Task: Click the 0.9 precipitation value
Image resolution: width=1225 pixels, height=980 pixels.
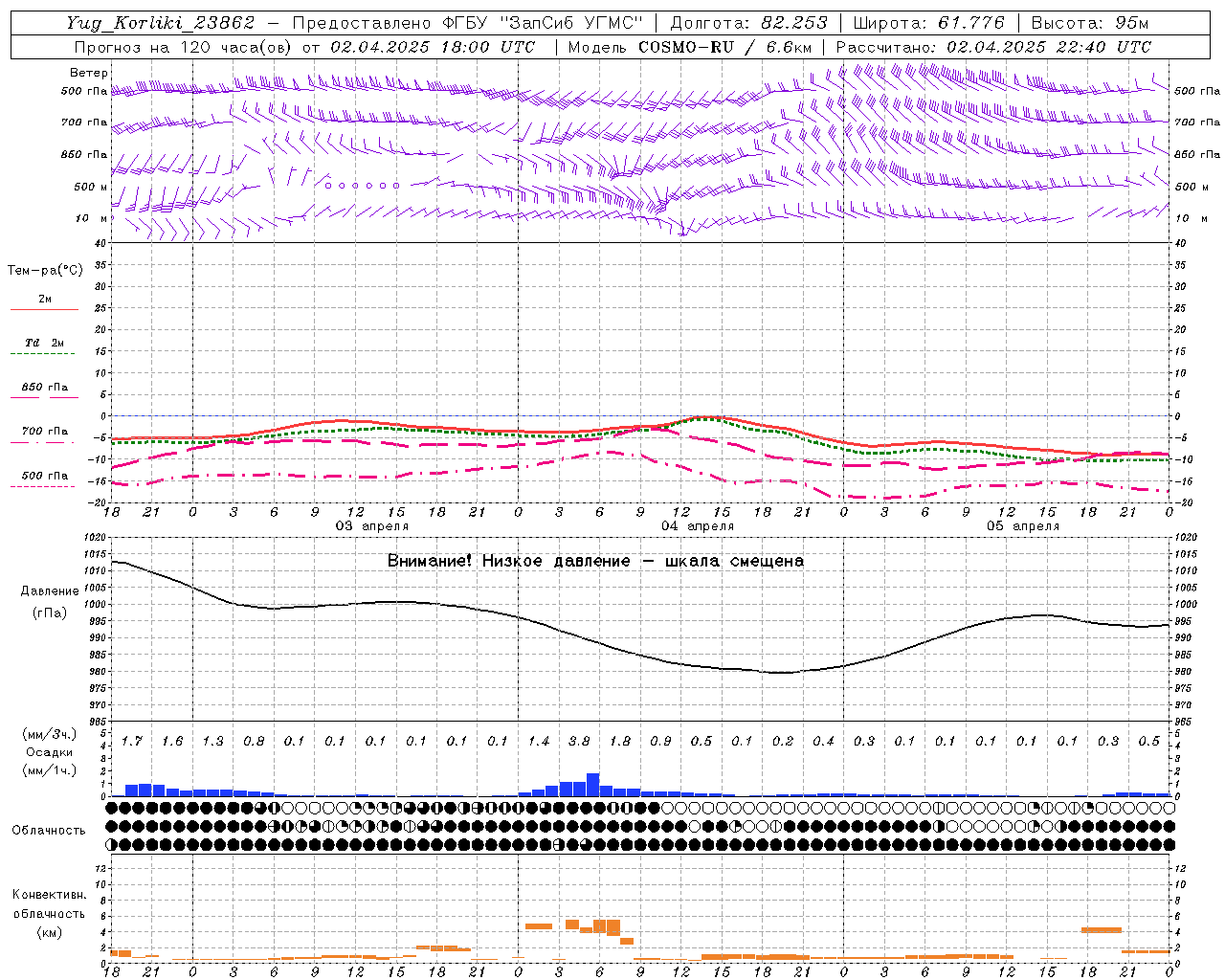Action: pos(660,741)
